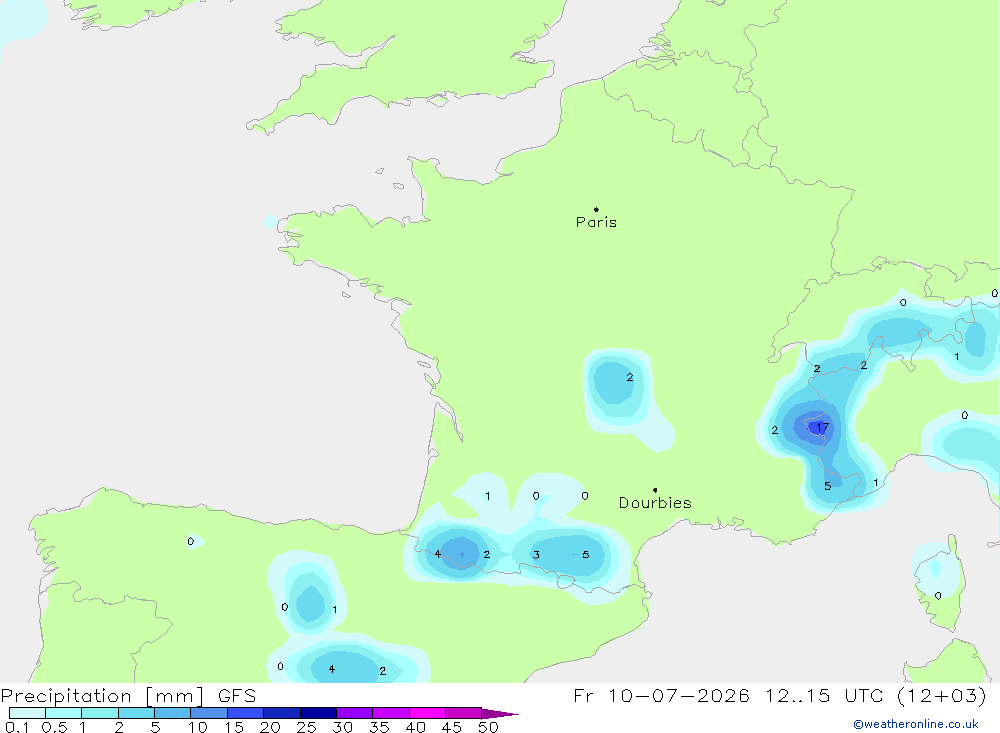Pick the 15–20 mm blue legend swatch
The image size is (1000, 733).
(246, 713)
